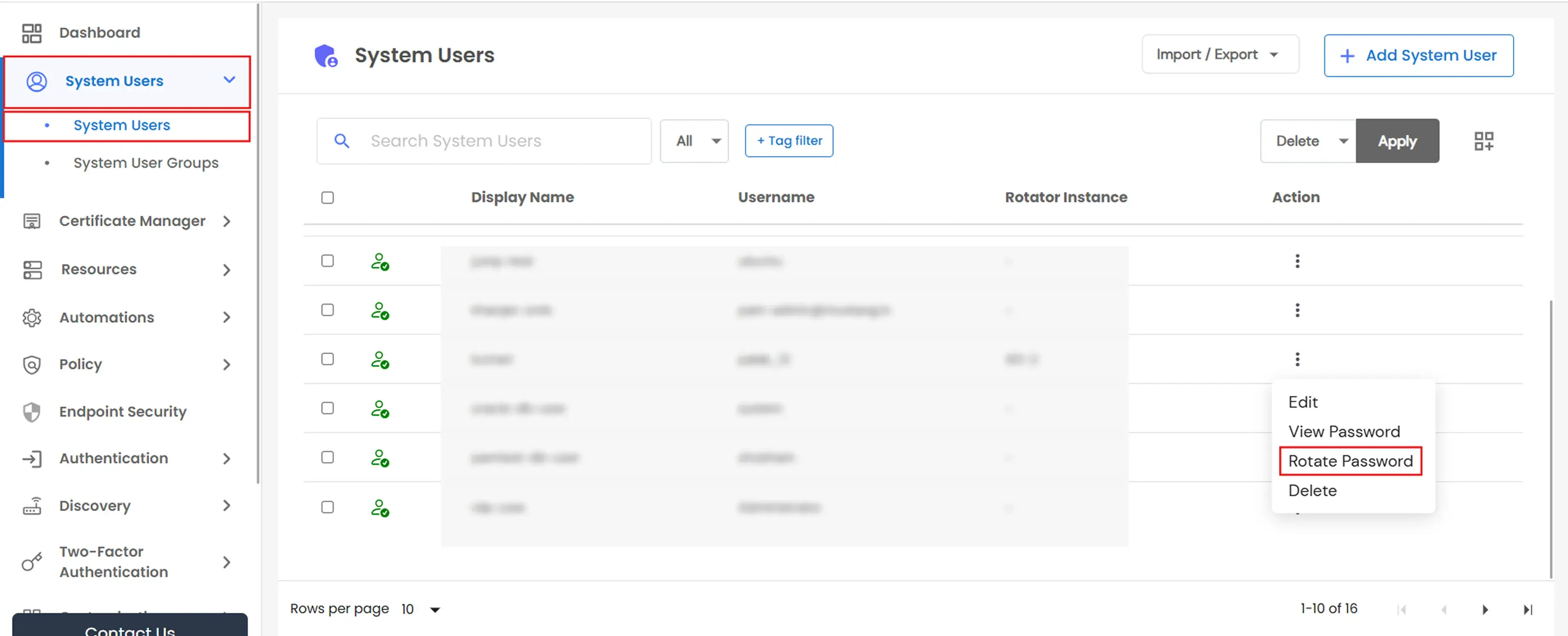Check the third user row checkbox
This screenshot has width=1568, height=636.
(328, 359)
